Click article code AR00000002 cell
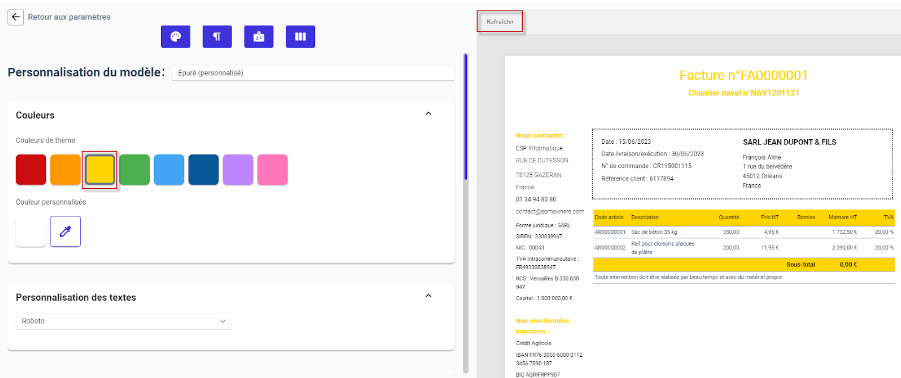 610,248
